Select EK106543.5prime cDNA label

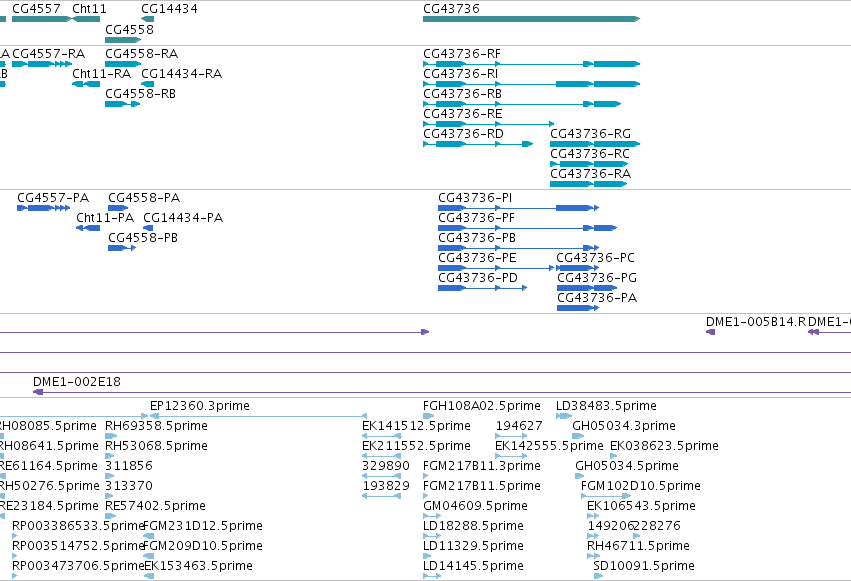(642, 506)
